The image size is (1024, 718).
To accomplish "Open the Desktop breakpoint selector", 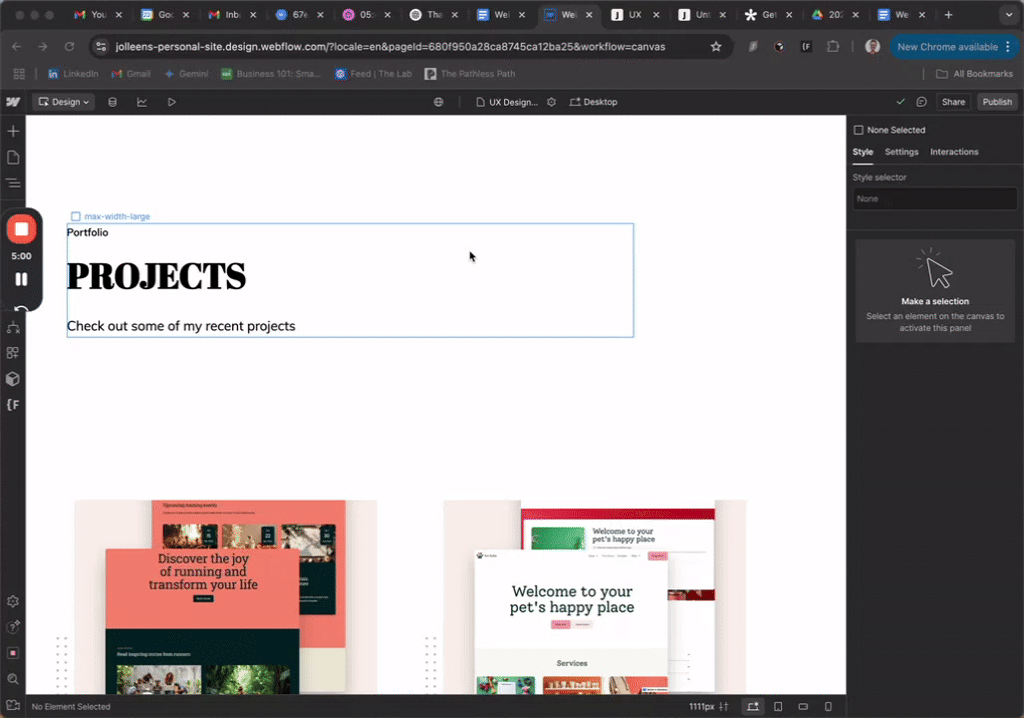I will (593, 101).
